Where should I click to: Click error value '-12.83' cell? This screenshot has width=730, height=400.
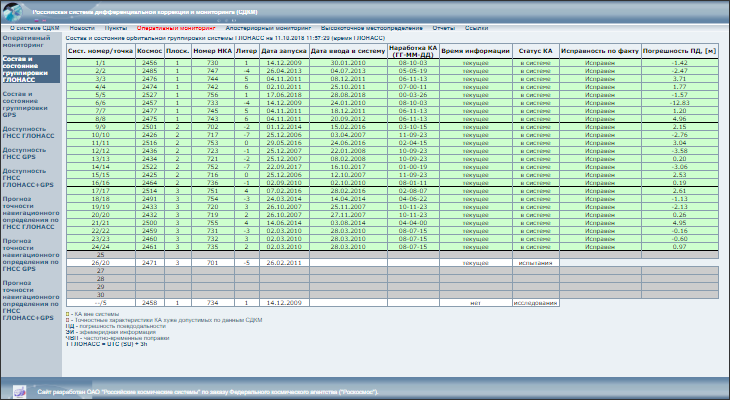(x=679, y=103)
